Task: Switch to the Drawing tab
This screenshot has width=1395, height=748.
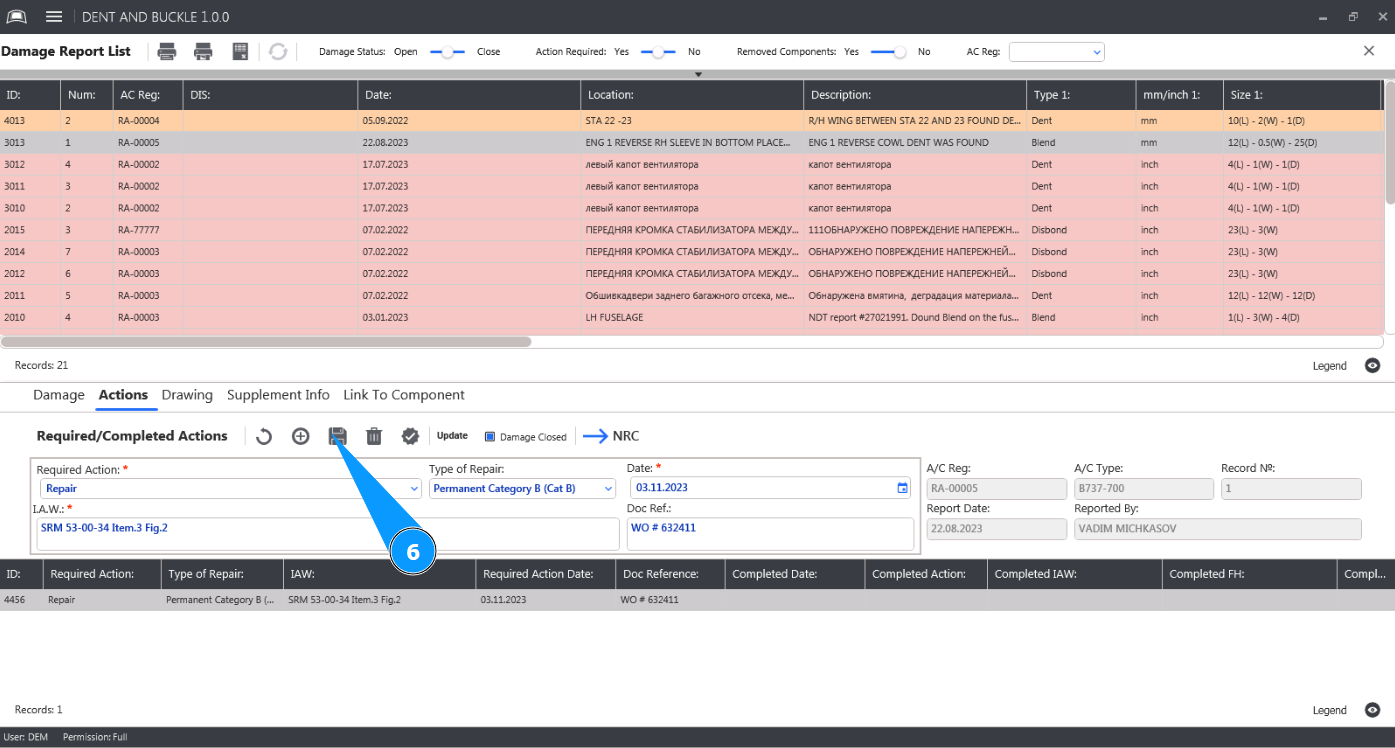Action: click(x=187, y=395)
